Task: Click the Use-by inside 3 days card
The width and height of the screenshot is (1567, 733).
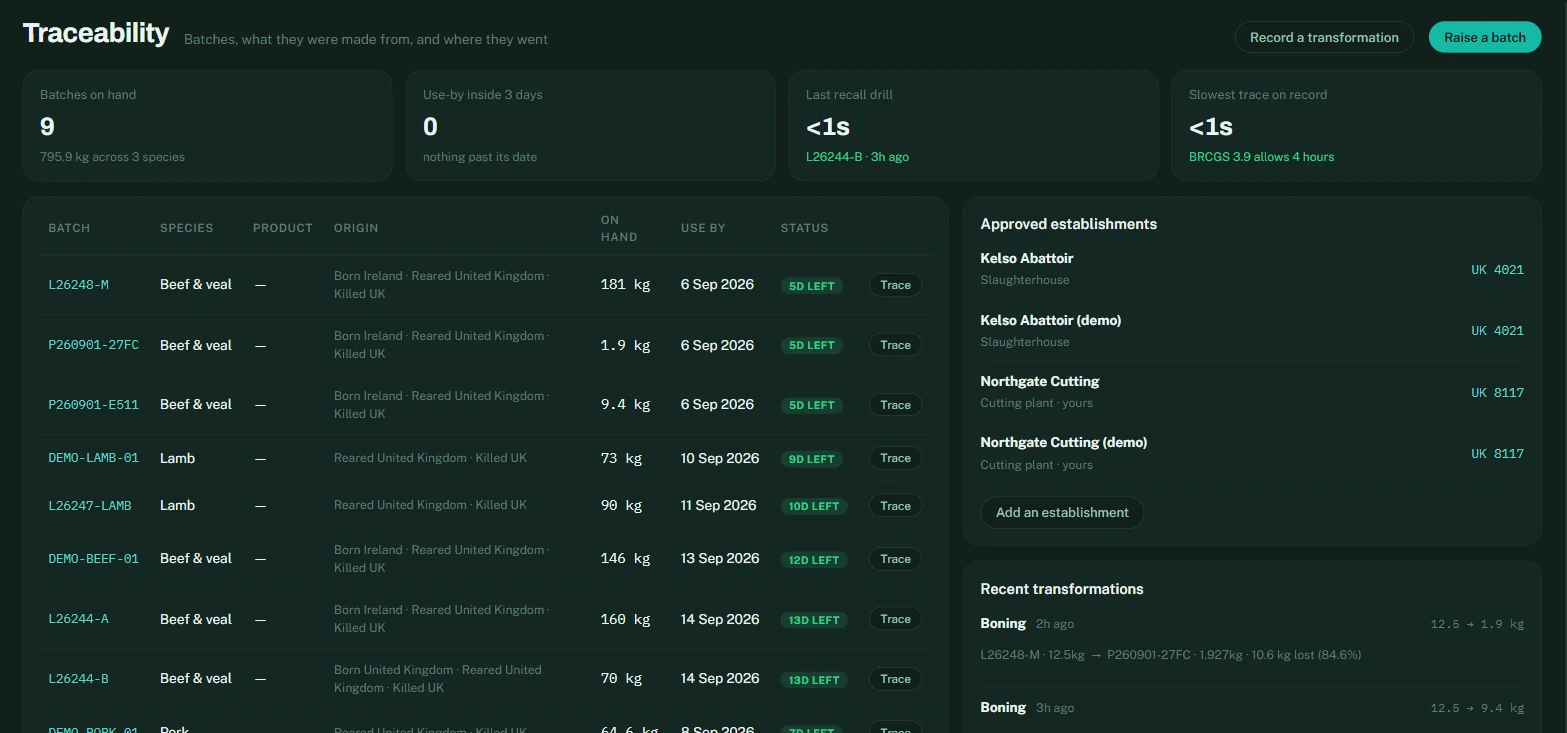Action: [x=590, y=125]
